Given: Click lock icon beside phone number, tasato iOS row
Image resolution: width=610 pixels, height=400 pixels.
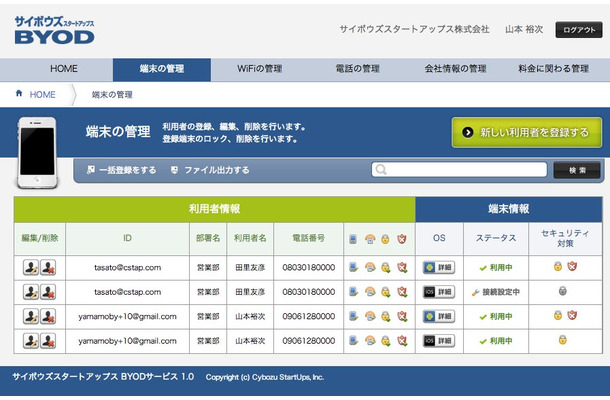Looking at the screenshot, I should 386,292.
